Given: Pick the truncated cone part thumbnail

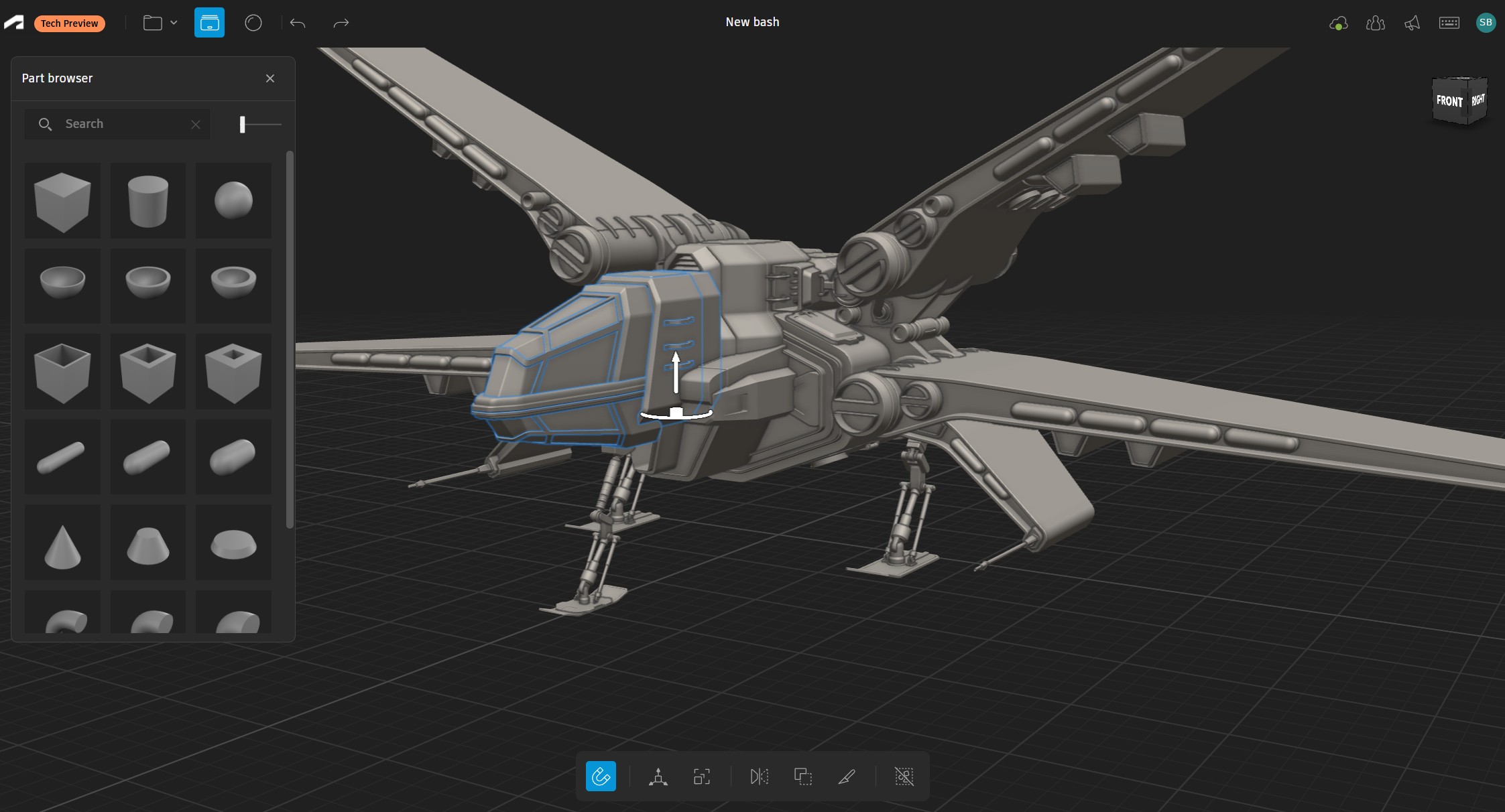Looking at the screenshot, I should coord(148,543).
